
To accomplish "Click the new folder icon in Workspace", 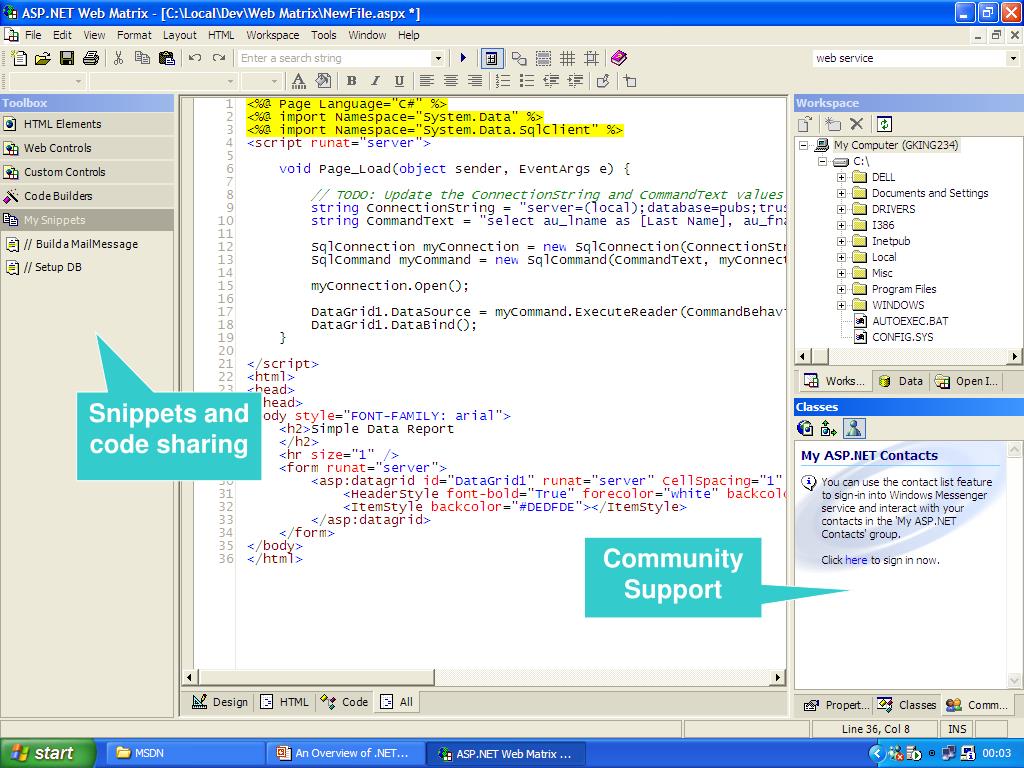I will 832,124.
